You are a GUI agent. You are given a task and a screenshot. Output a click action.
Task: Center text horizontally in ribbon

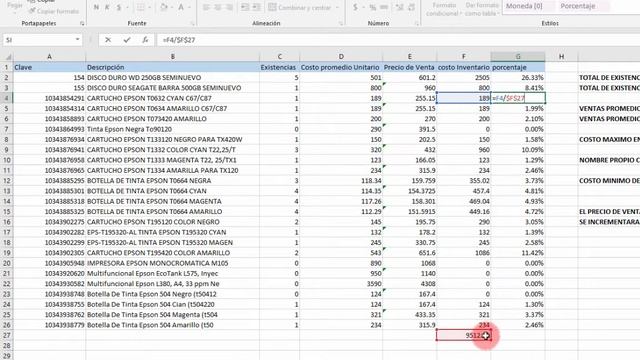tap(218, 7)
